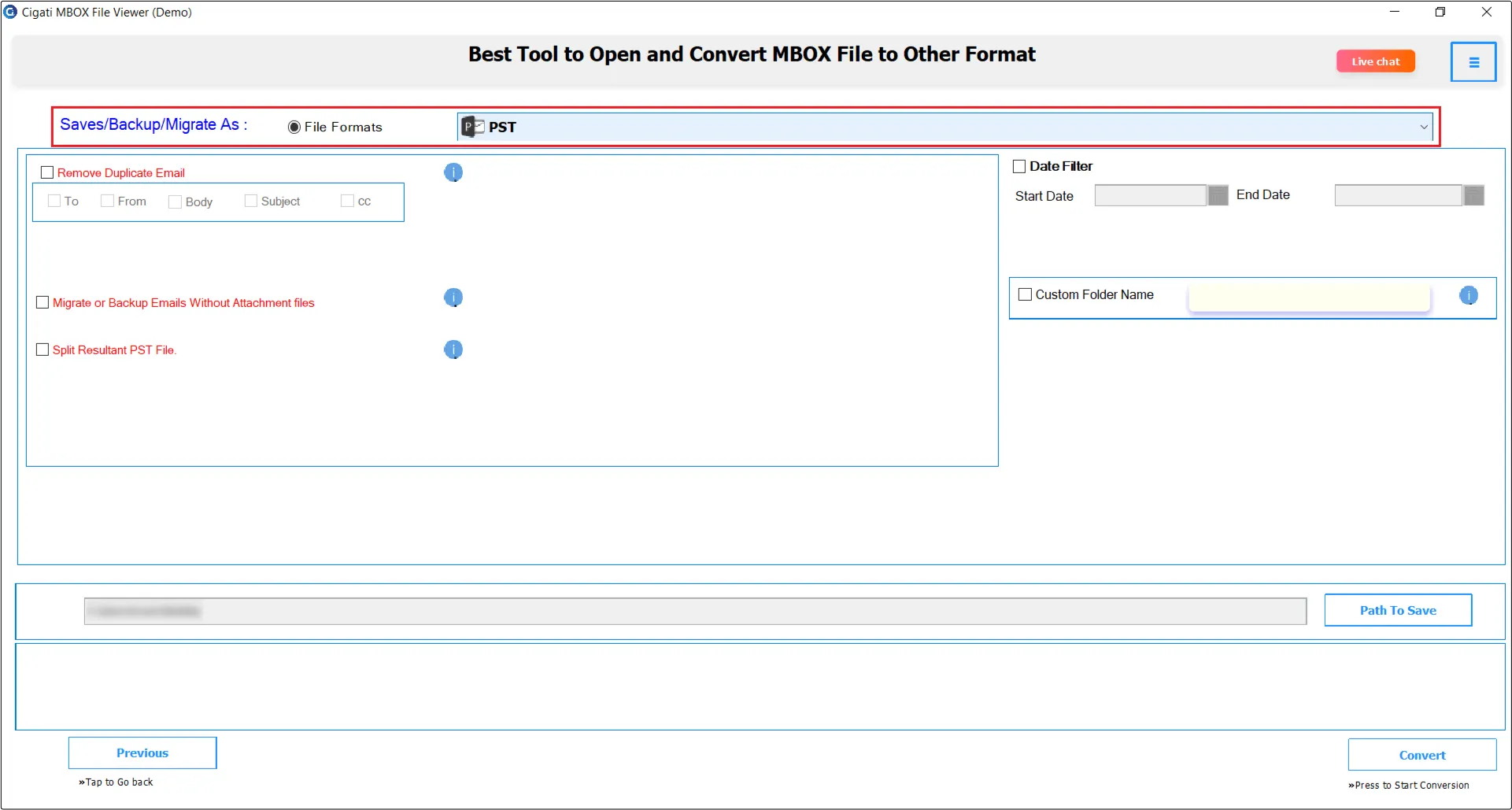Click the Custom Folder Name text field
This screenshot has width=1512, height=810.
1309,298
